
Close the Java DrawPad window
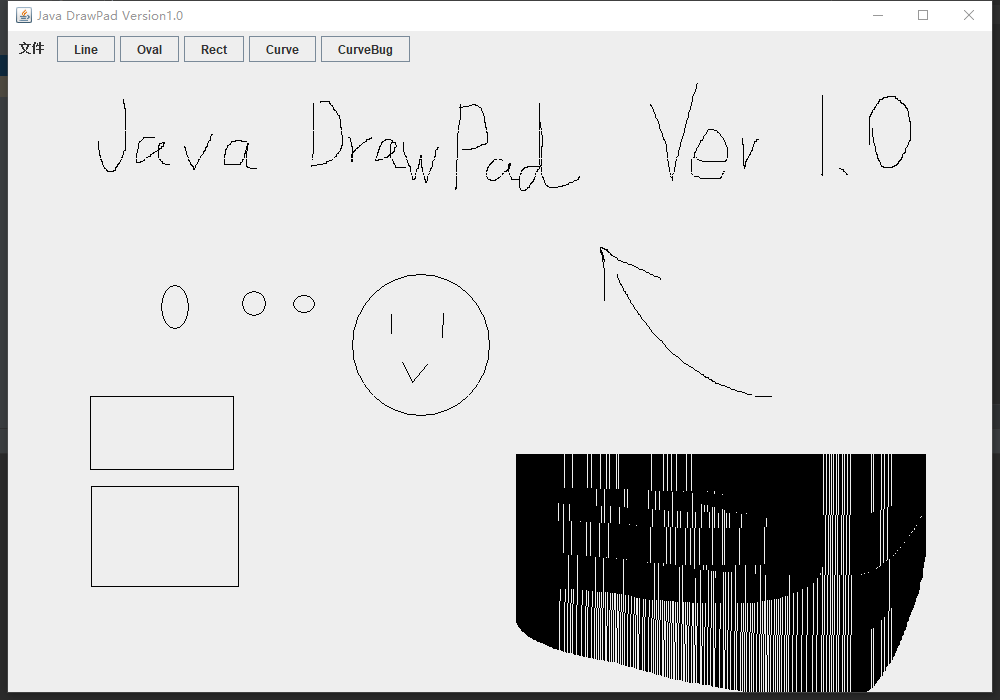(969, 15)
